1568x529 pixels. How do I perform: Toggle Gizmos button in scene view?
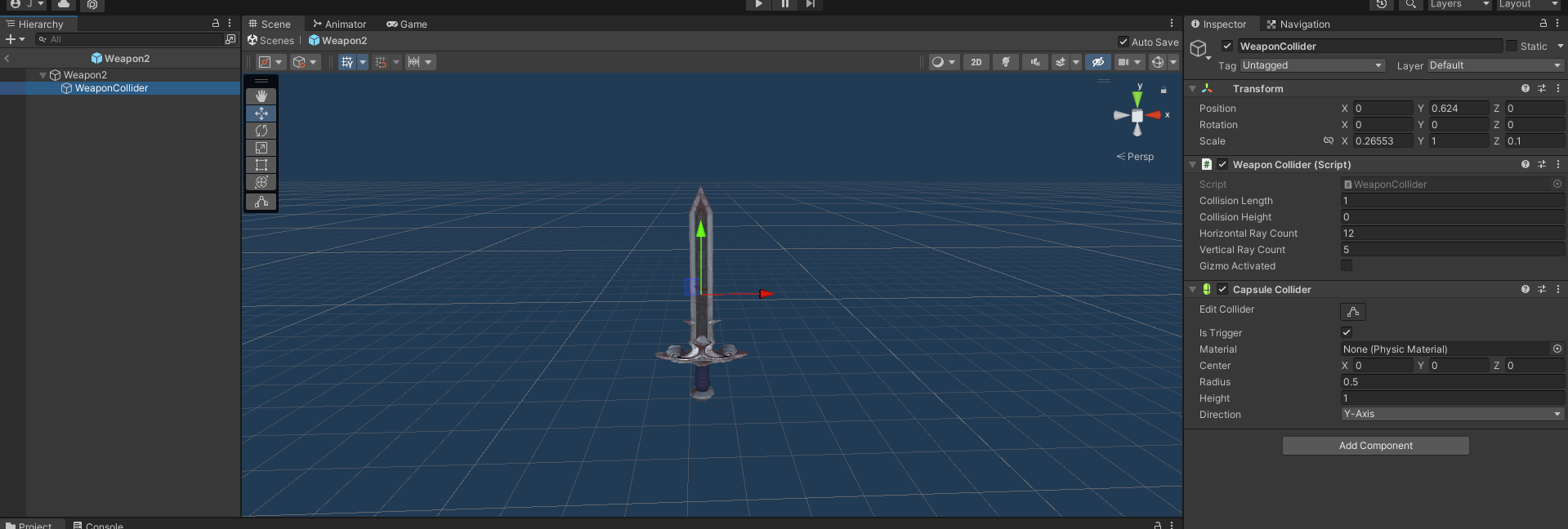click(1158, 62)
